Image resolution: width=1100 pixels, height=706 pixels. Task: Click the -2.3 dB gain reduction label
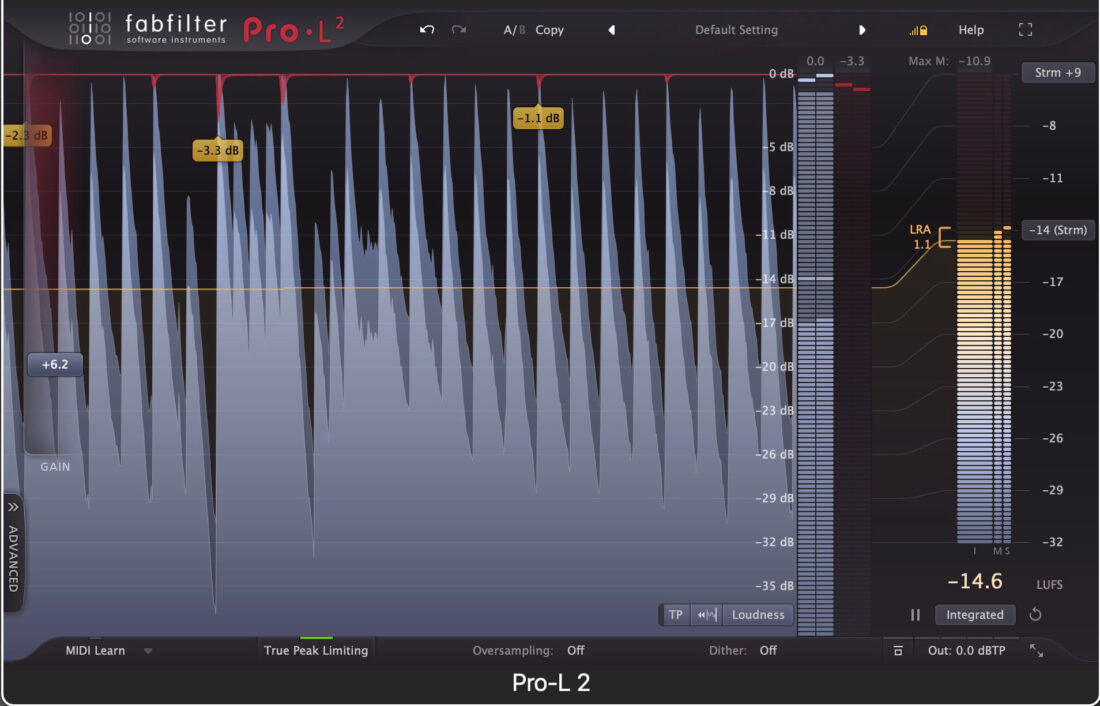[27, 135]
